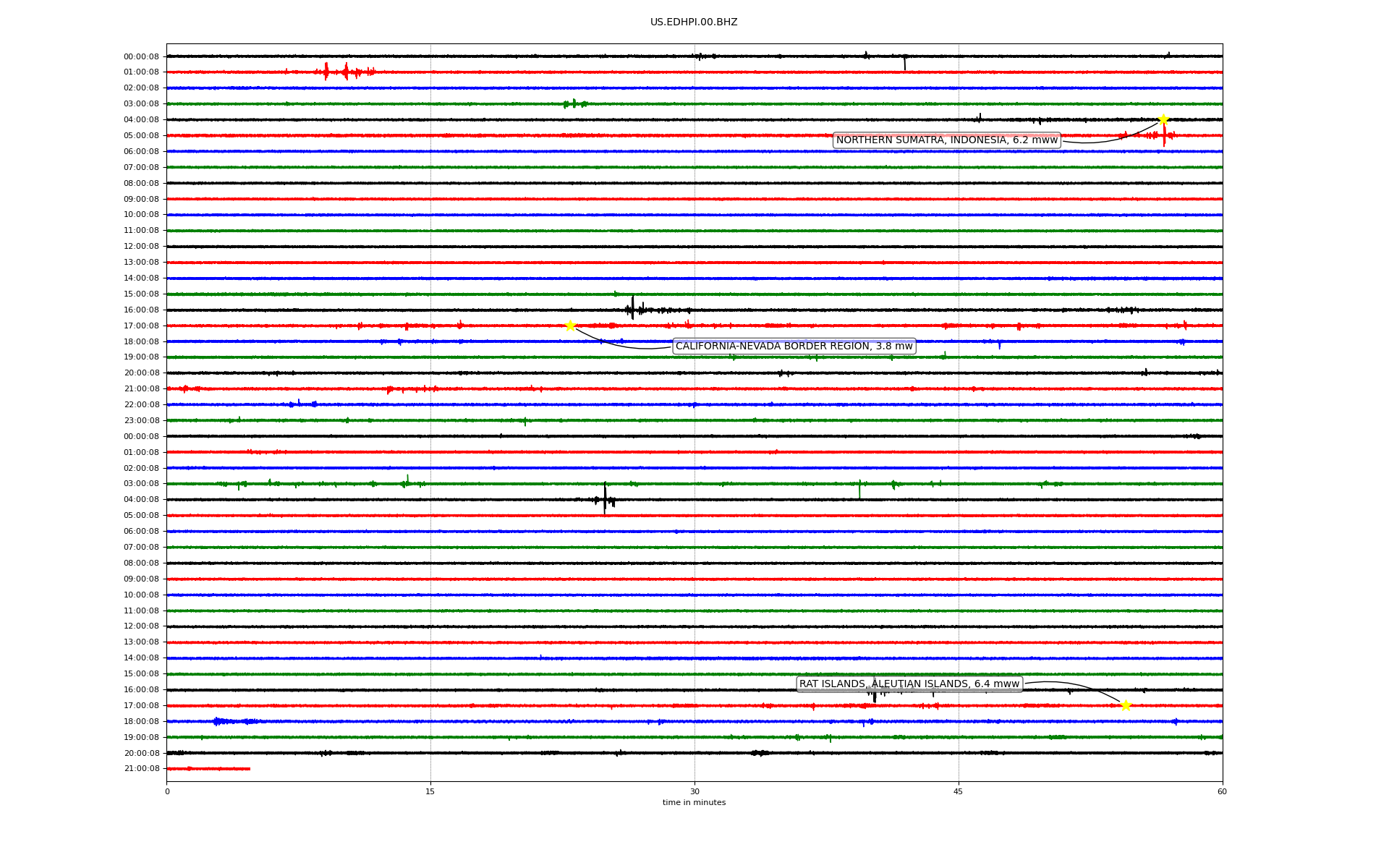
Task: Click the first 00:00:08 time label at top
Action: (141, 56)
